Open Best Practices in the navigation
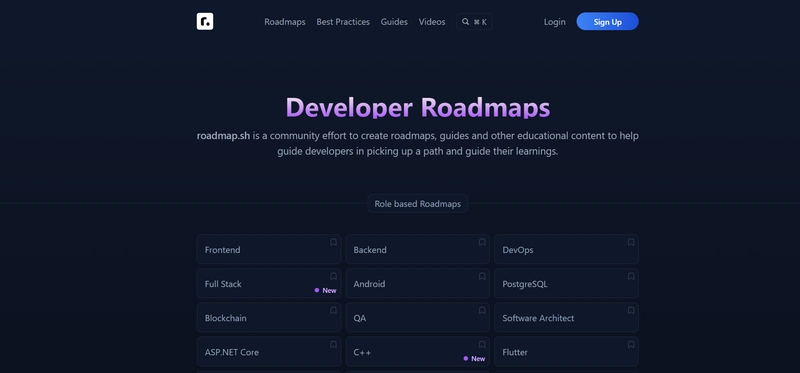Viewport: 800px width, 373px height. [x=343, y=22]
